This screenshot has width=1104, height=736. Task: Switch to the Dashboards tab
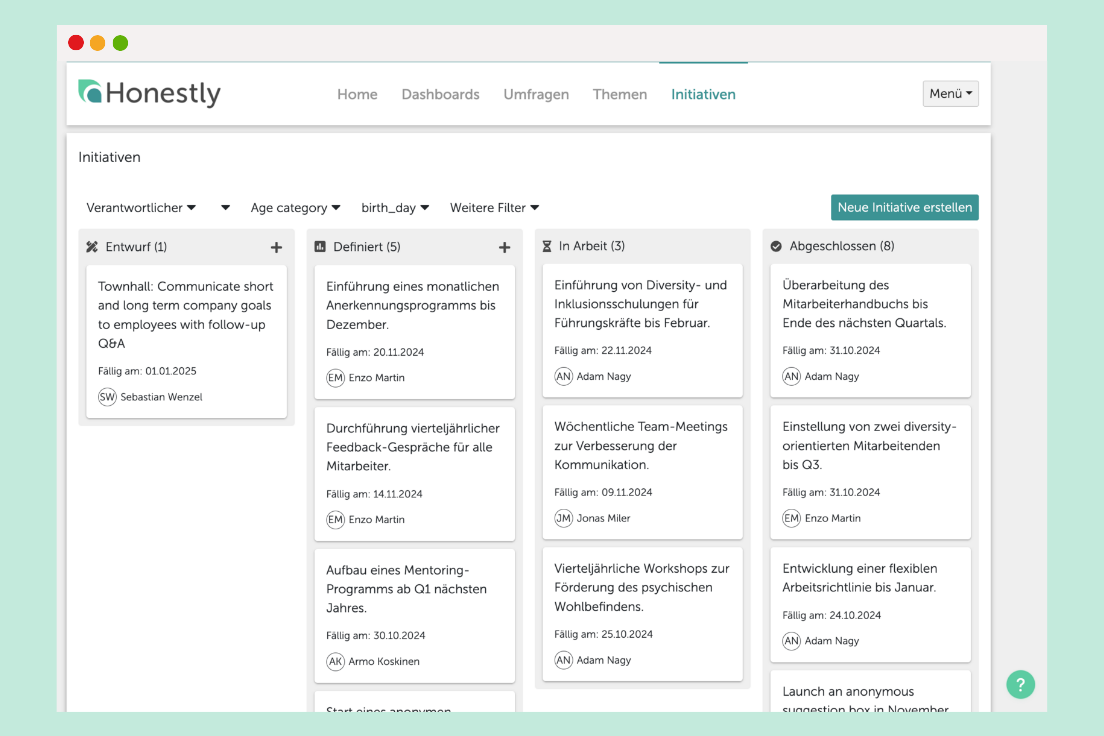(440, 95)
